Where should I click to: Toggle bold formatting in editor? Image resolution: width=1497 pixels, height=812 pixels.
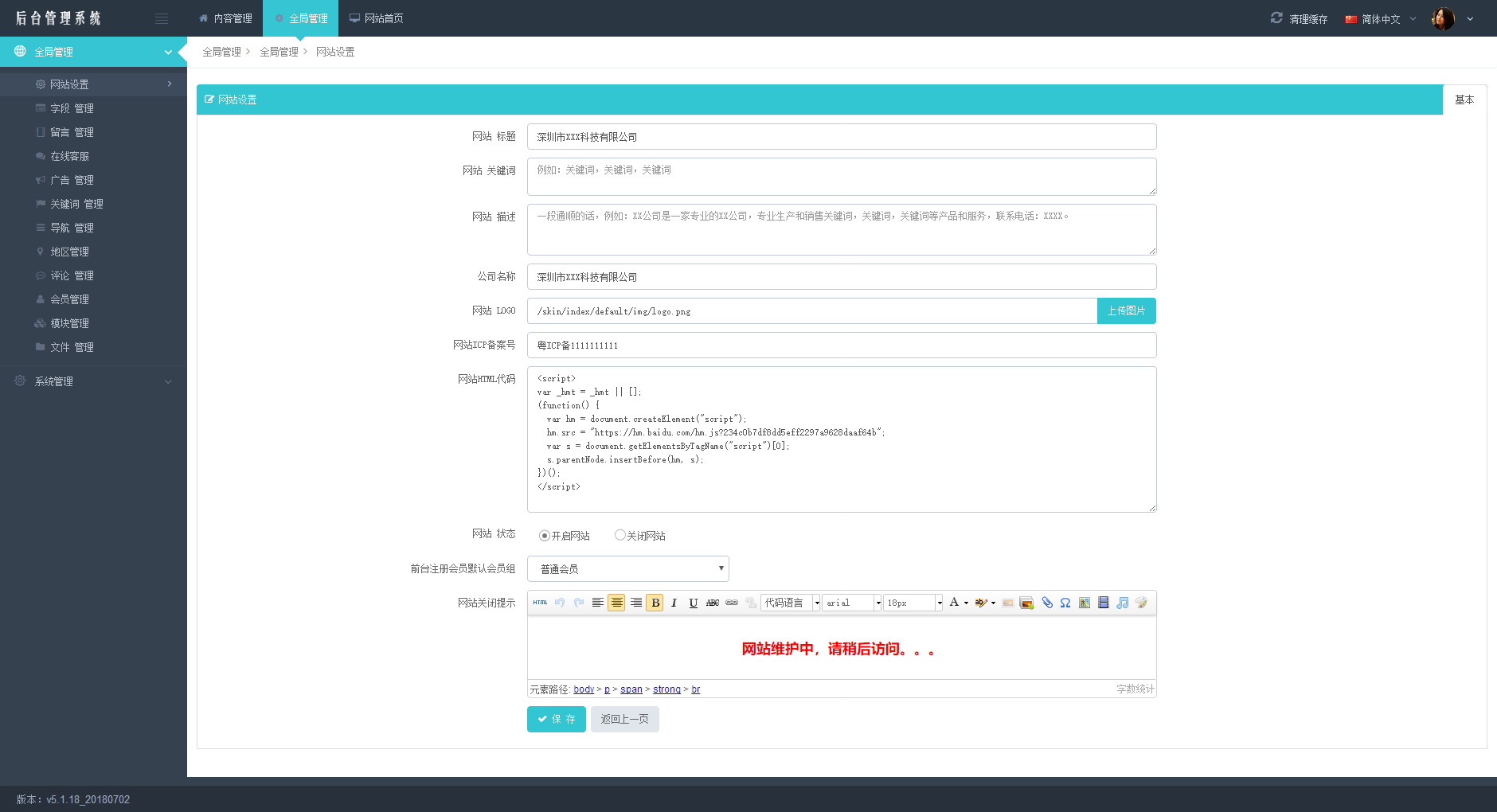[x=655, y=603]
